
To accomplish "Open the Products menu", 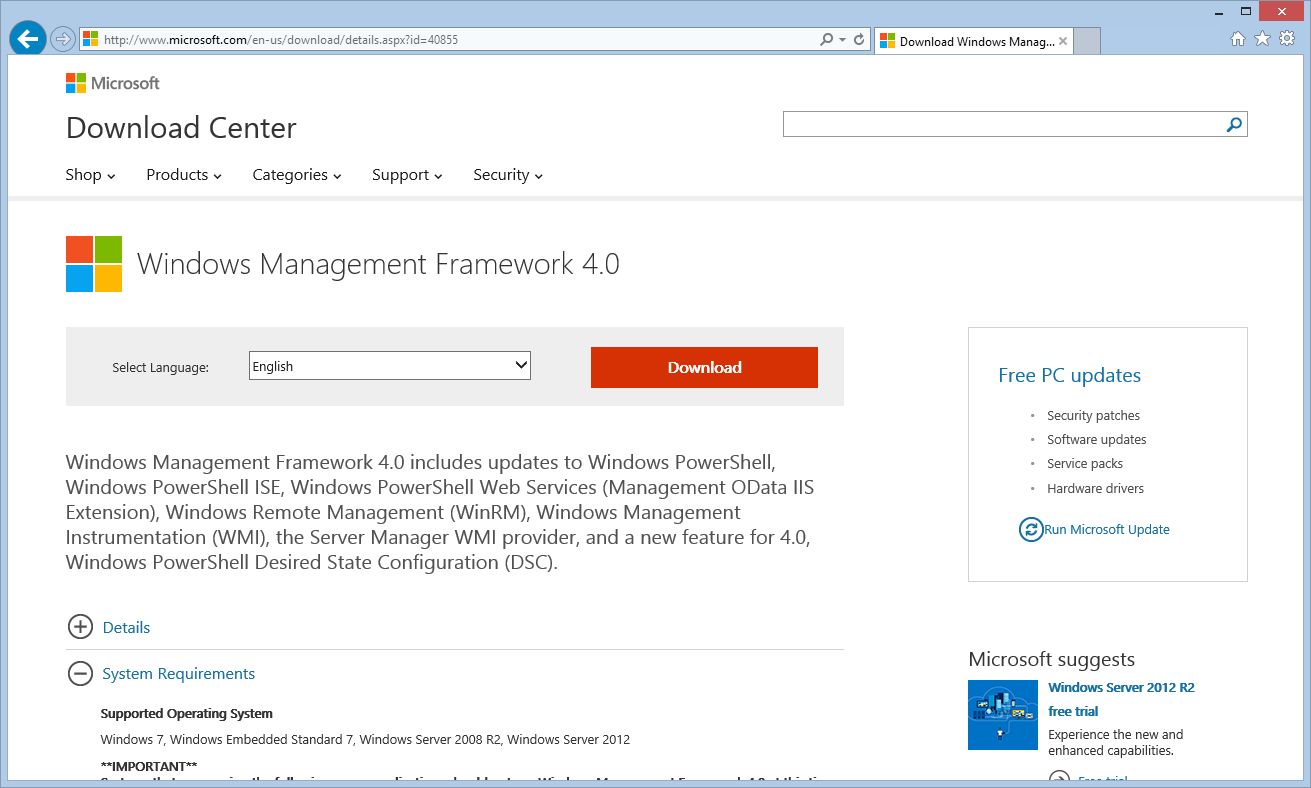I will click(184, 175).
